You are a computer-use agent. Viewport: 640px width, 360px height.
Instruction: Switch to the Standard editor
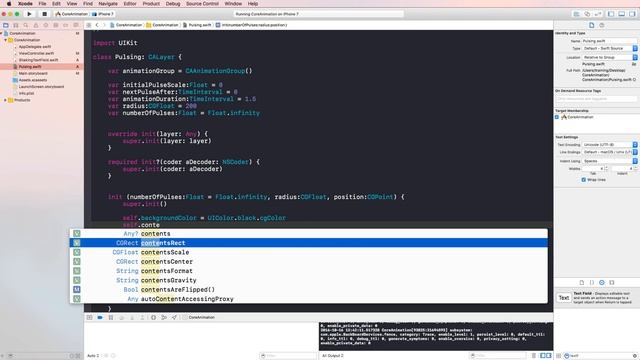tap(576, 14)
